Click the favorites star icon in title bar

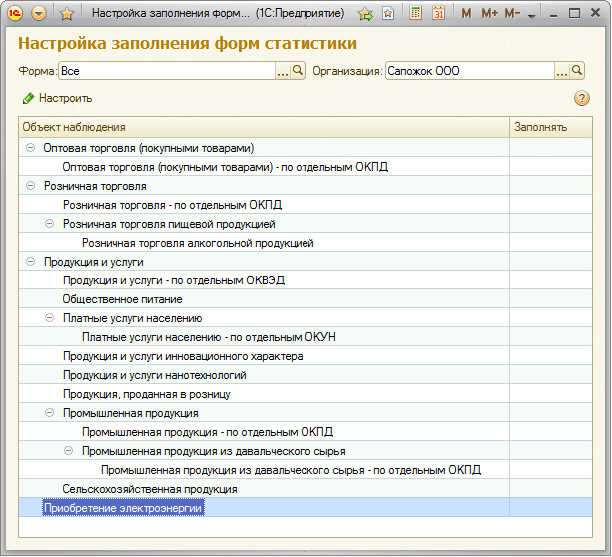pyautogui.click(x=67, y=13)
